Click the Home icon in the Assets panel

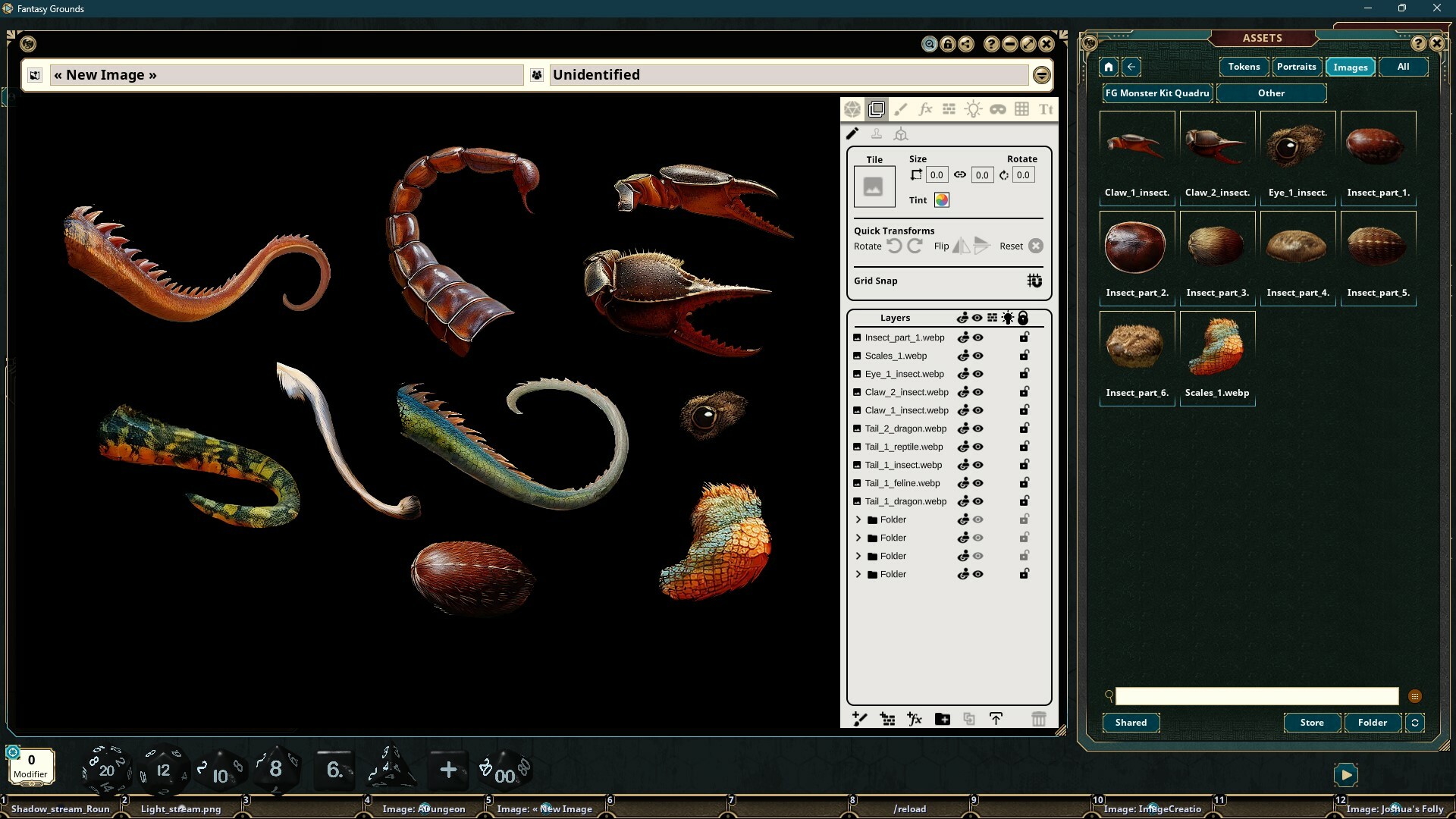click(1108, 67)
